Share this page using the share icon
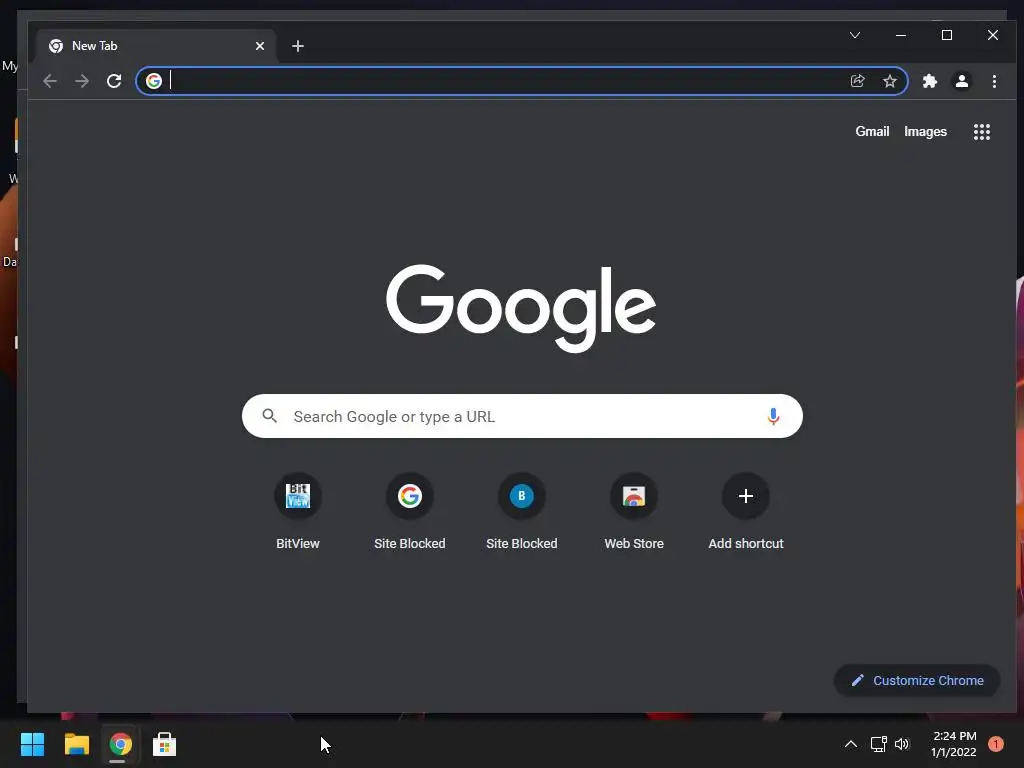 (857, 81)
